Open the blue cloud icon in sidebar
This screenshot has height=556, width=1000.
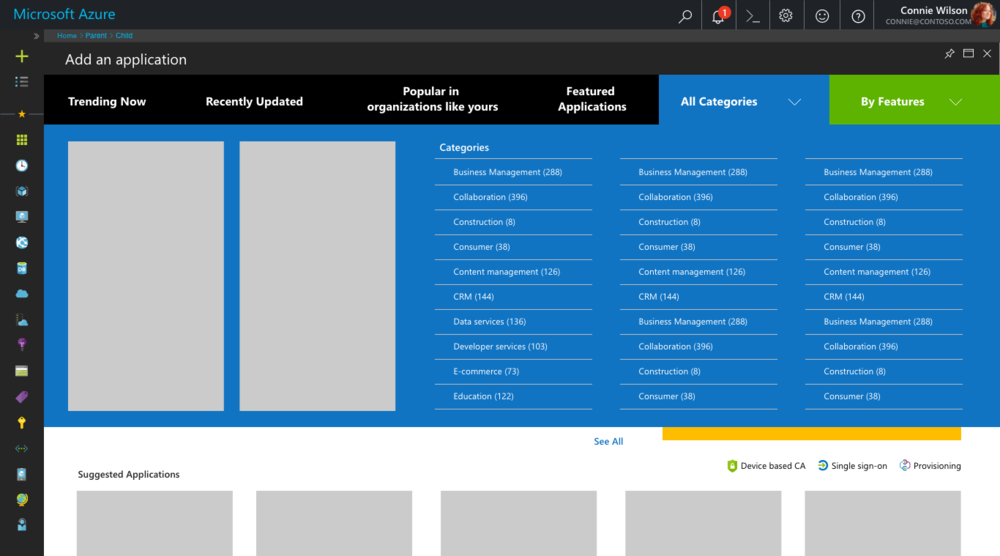[22, 294]
